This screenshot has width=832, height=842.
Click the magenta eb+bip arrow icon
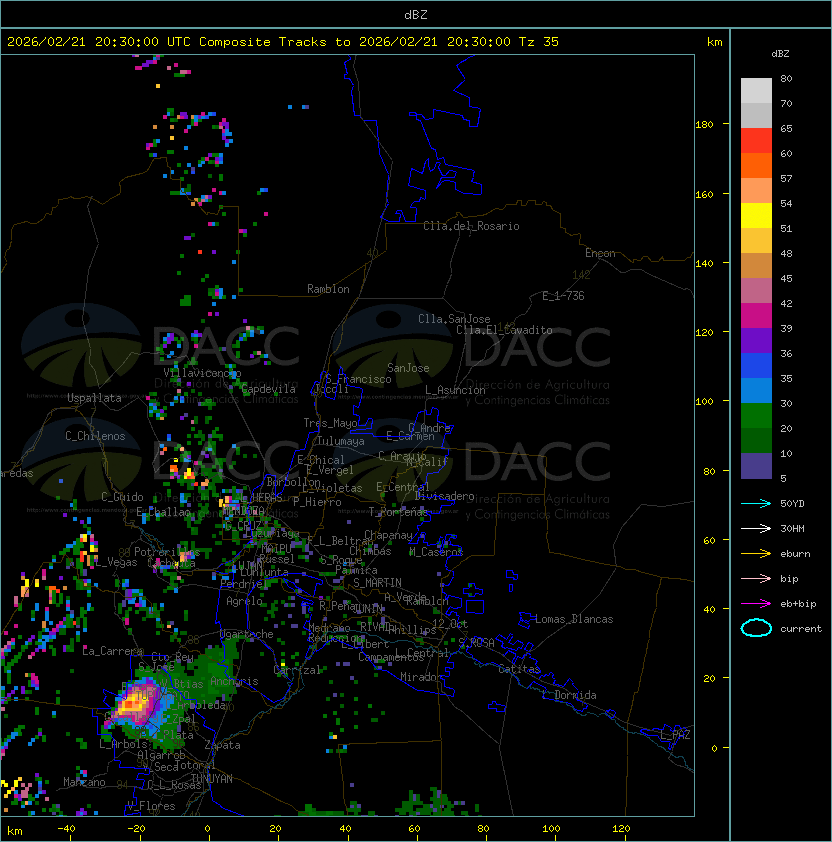tap(756, 604)
